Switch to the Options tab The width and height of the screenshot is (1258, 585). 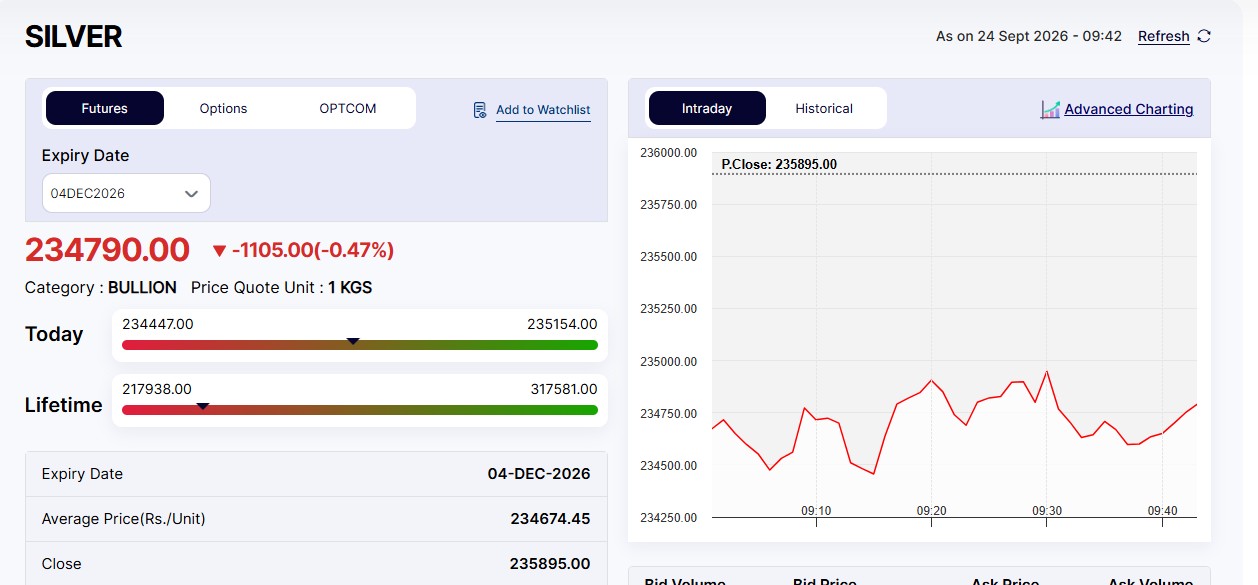coord(223,108)
